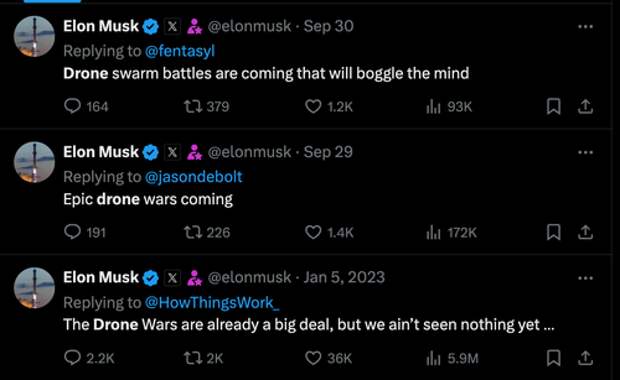Like the Epic drone wars coming tweet
This screenshot has height=380, width=620.
tap(313, 232)
